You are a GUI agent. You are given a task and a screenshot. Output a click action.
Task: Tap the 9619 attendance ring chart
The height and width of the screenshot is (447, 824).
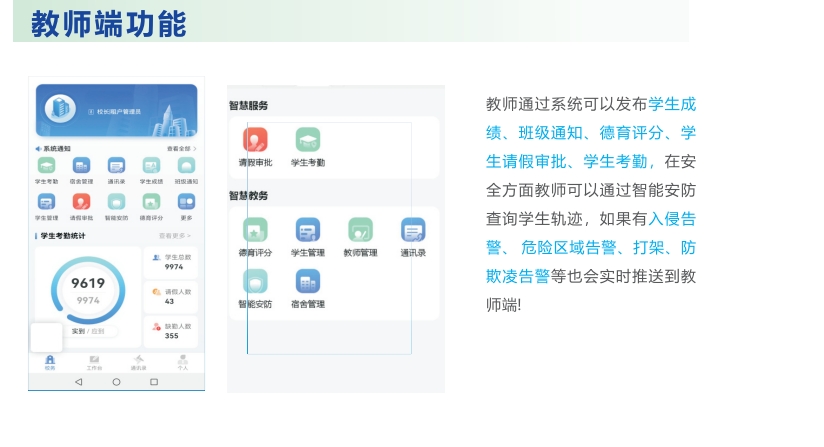(x=88, y=290)
